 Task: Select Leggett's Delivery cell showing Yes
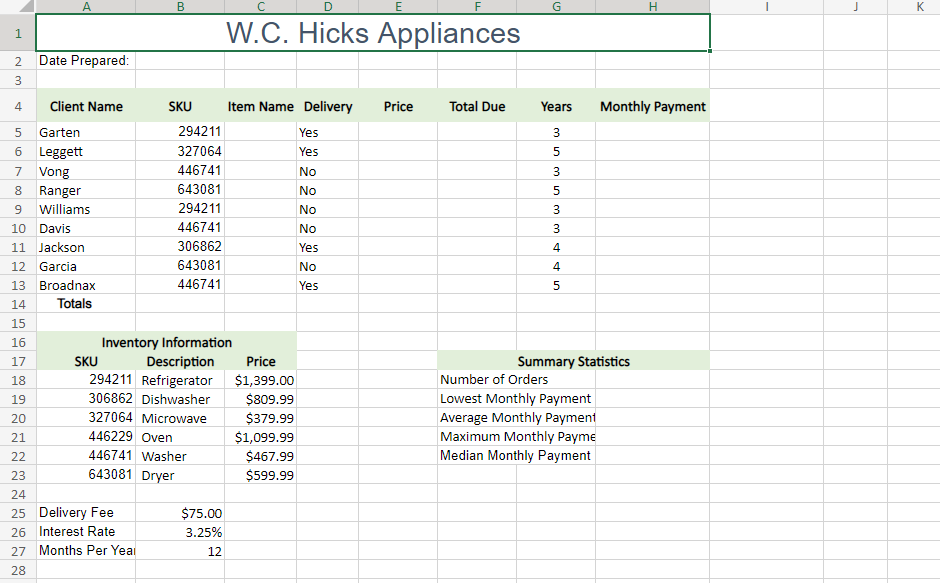pos(327,151)
